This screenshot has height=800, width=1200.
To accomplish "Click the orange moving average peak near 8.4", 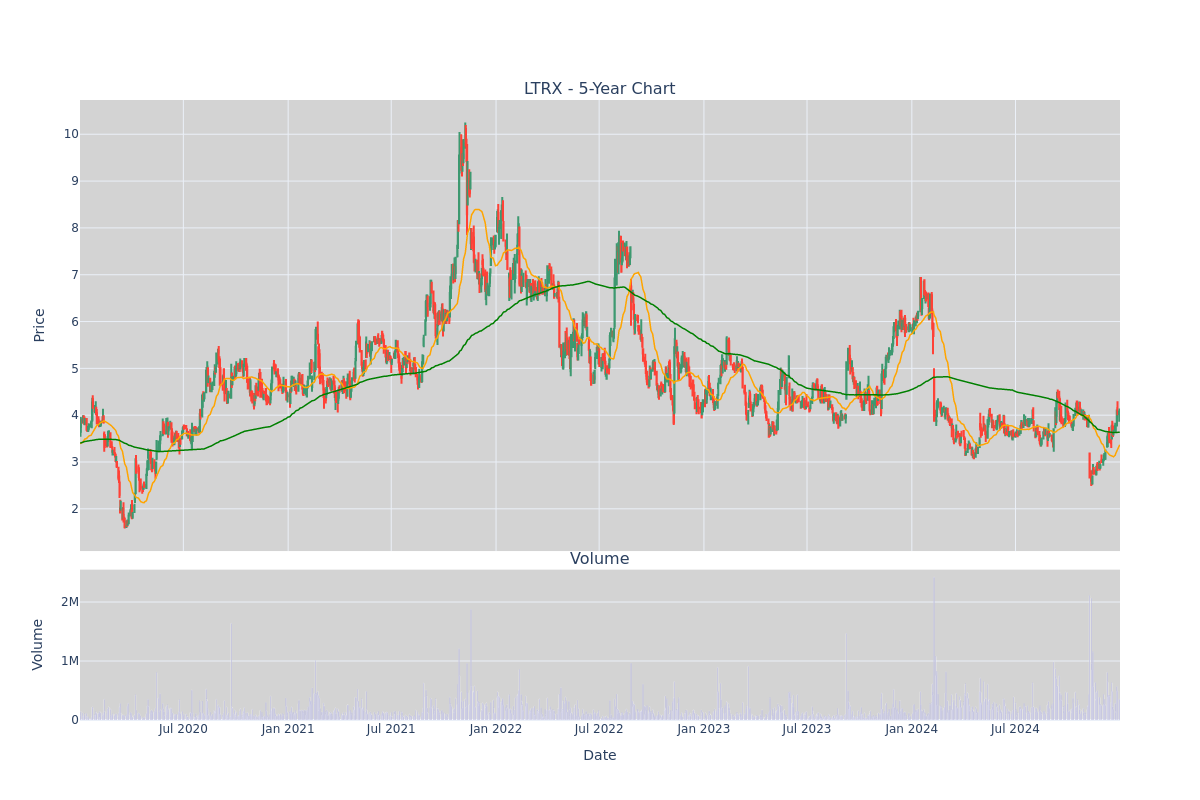I will click(477, 210).
